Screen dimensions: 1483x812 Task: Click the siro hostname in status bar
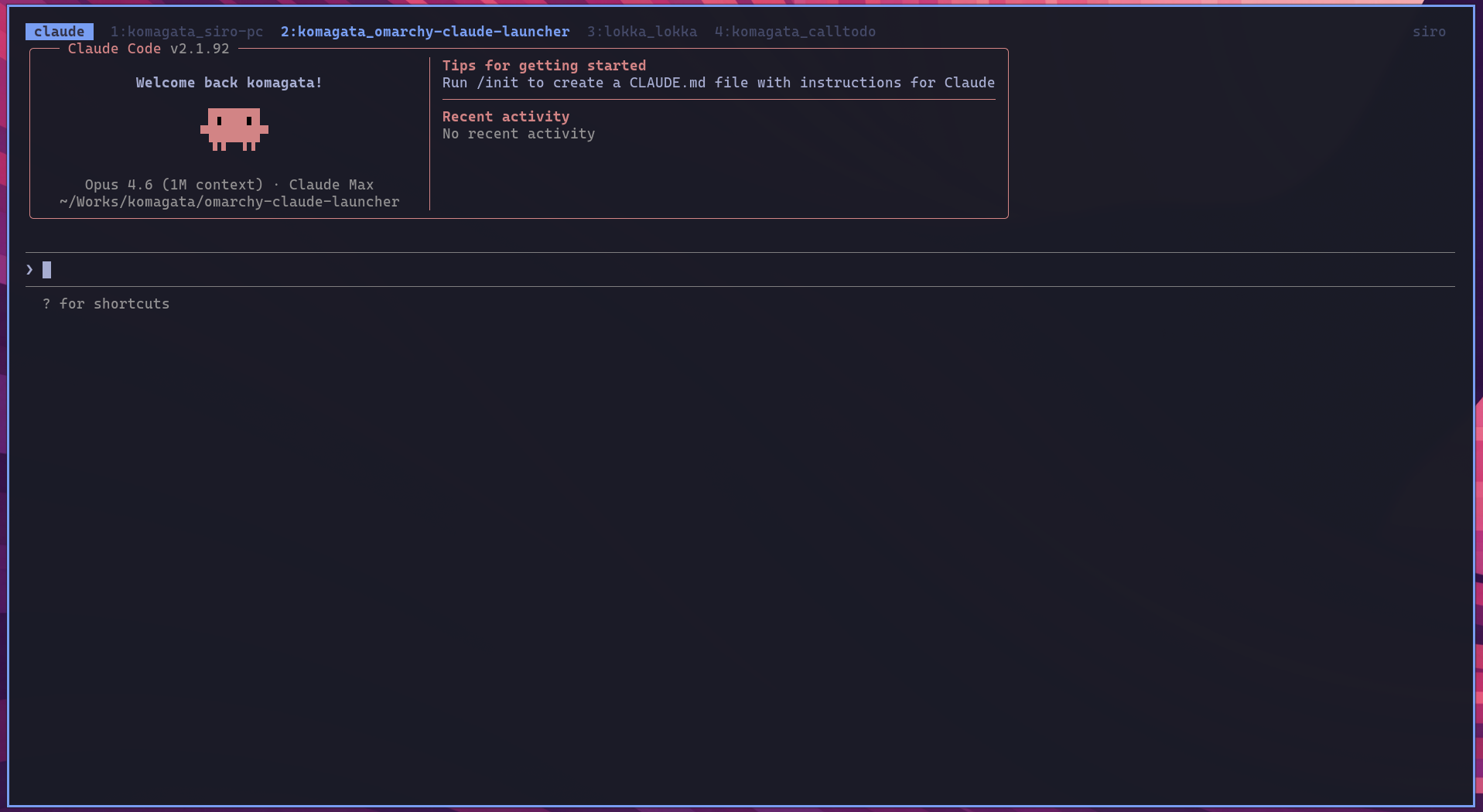[x=1429, y=32]
